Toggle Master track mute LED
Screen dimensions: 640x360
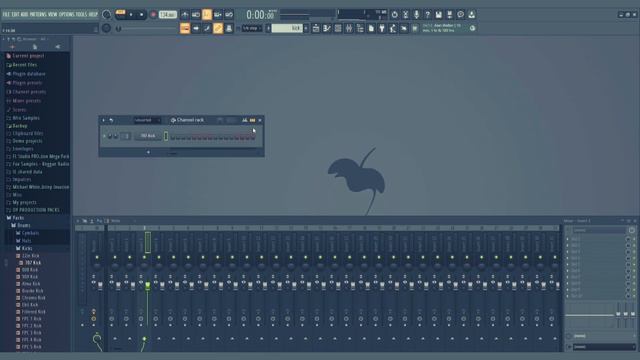[x=97, y=257]
